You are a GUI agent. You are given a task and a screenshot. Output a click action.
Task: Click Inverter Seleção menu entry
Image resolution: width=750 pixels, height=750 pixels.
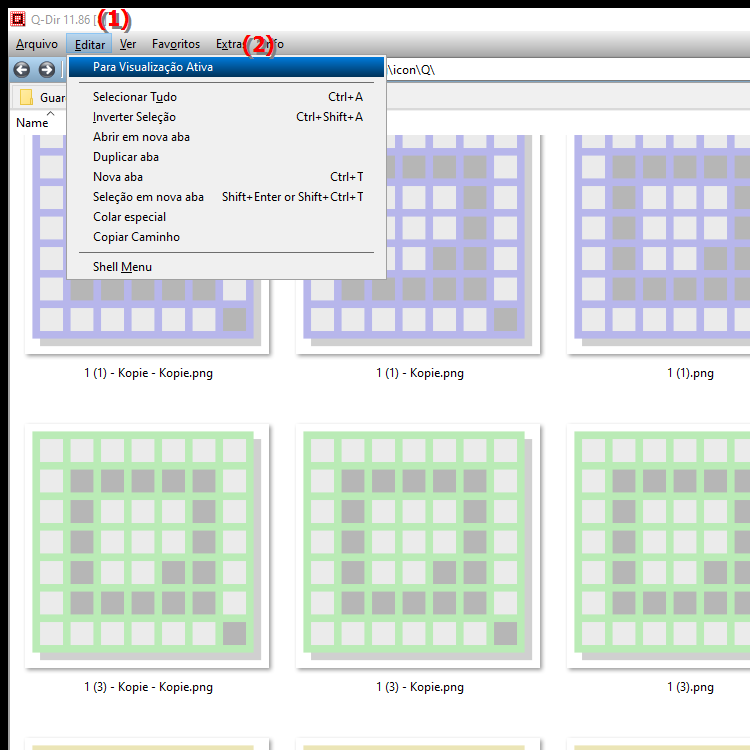point(134,117)
